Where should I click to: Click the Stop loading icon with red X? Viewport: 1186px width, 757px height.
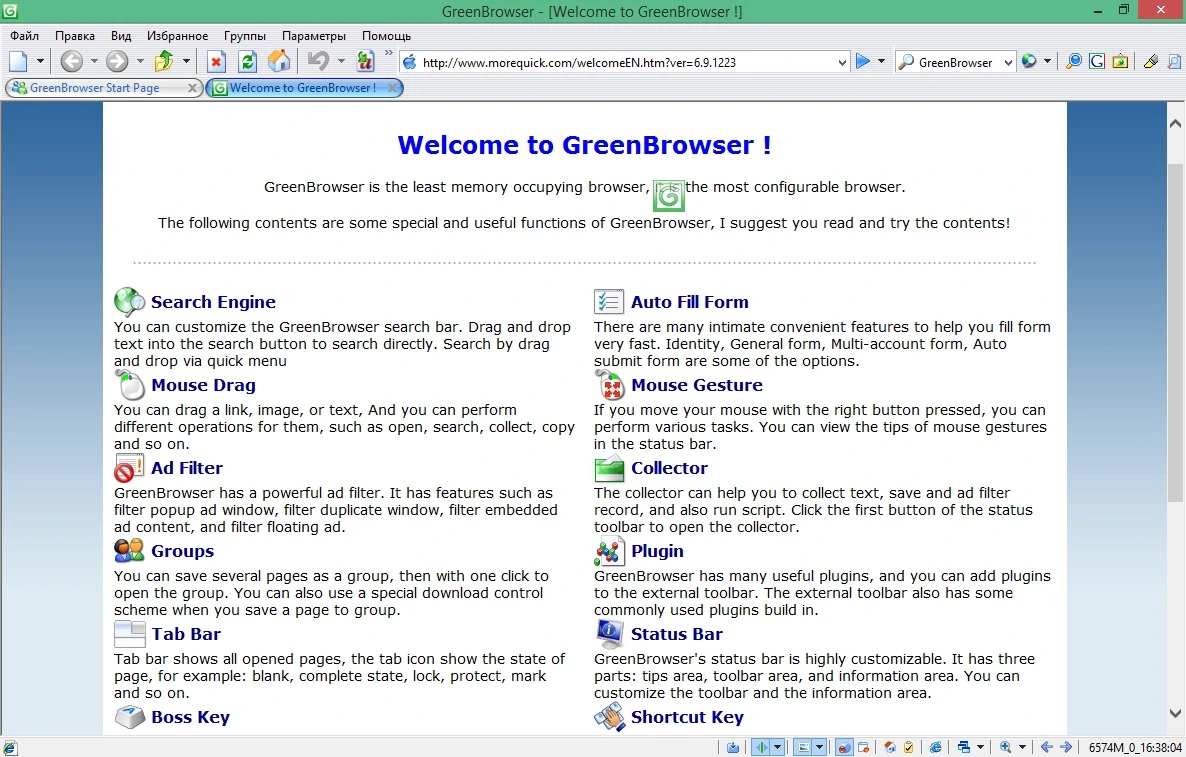click(216, 62)
